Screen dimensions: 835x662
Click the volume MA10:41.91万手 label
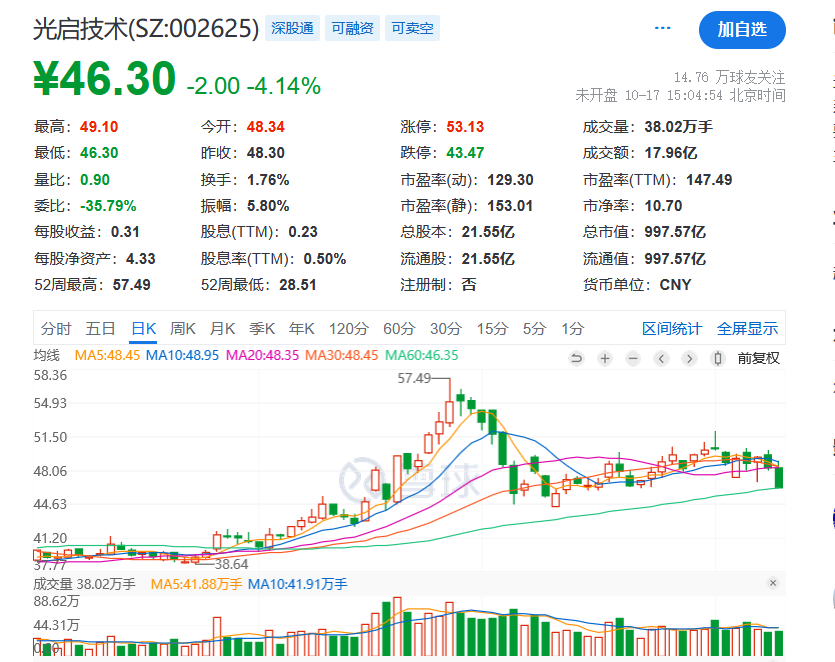298,584
